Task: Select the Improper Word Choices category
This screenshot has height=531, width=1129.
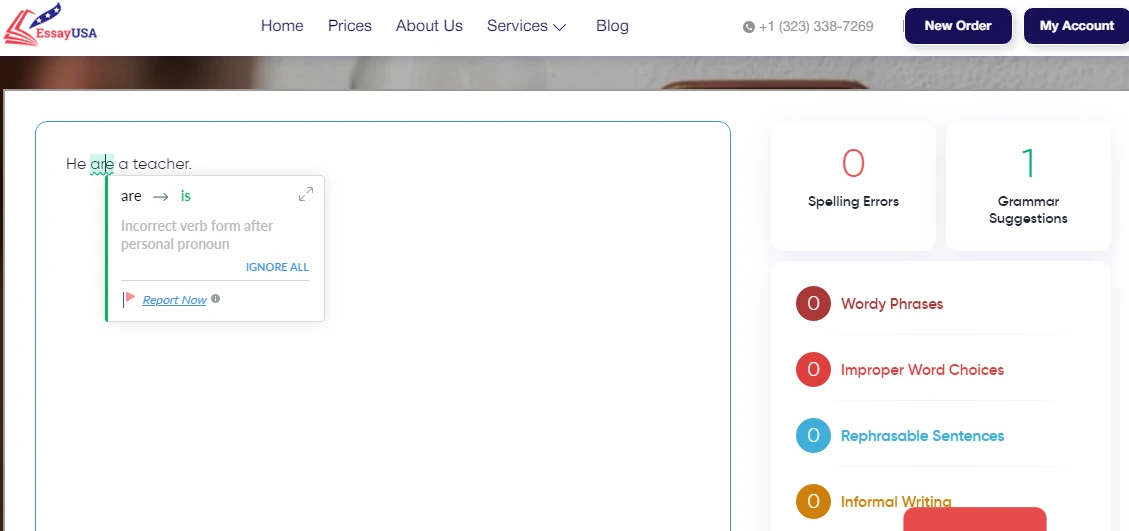Action: pyautogui.click(x=922, y=370)
